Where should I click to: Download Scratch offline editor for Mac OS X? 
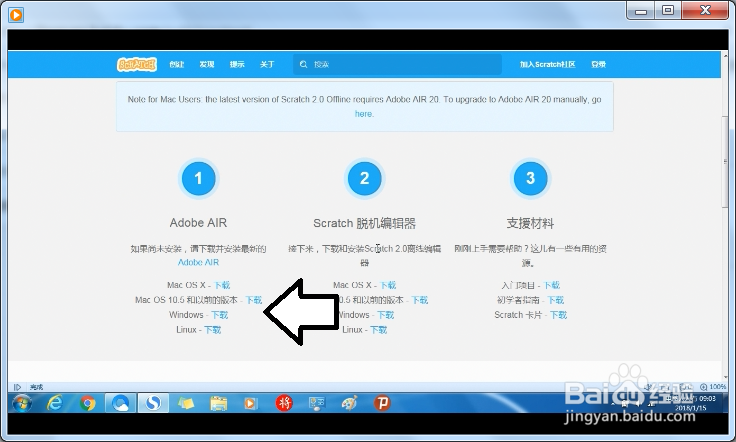[x=388, y=285]
